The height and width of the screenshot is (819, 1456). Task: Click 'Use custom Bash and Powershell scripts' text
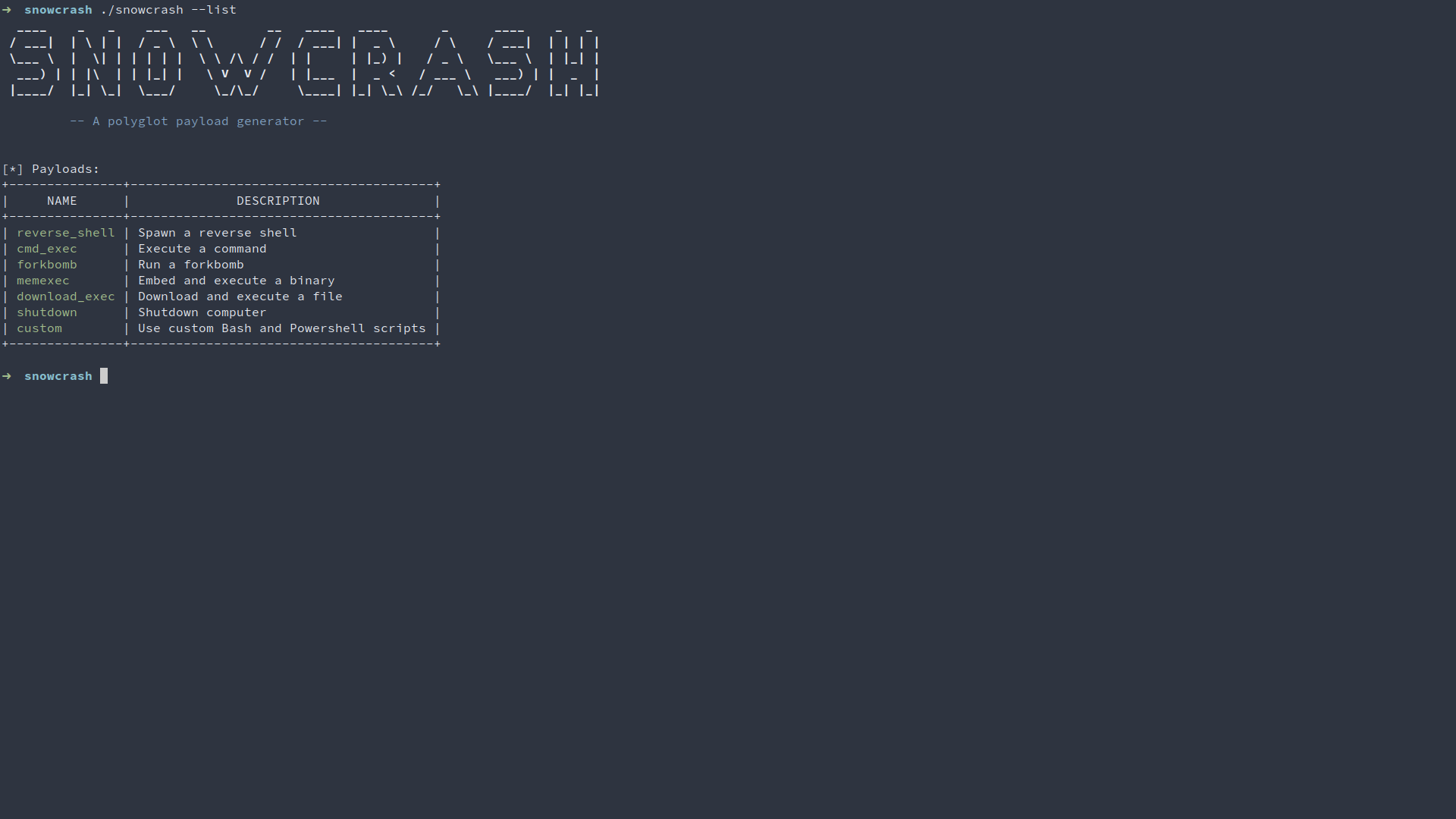pyautogui.click(x=282, y=328)
